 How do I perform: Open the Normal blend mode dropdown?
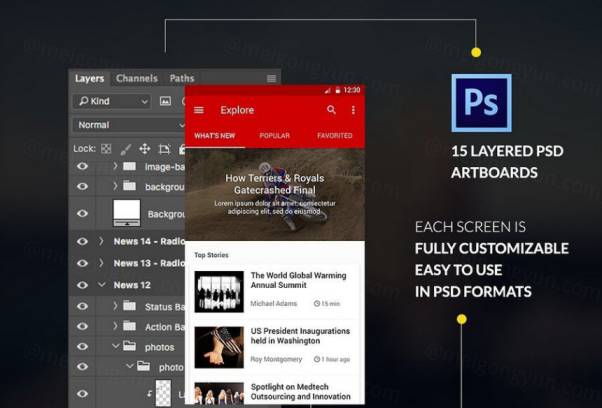[125, 125]
